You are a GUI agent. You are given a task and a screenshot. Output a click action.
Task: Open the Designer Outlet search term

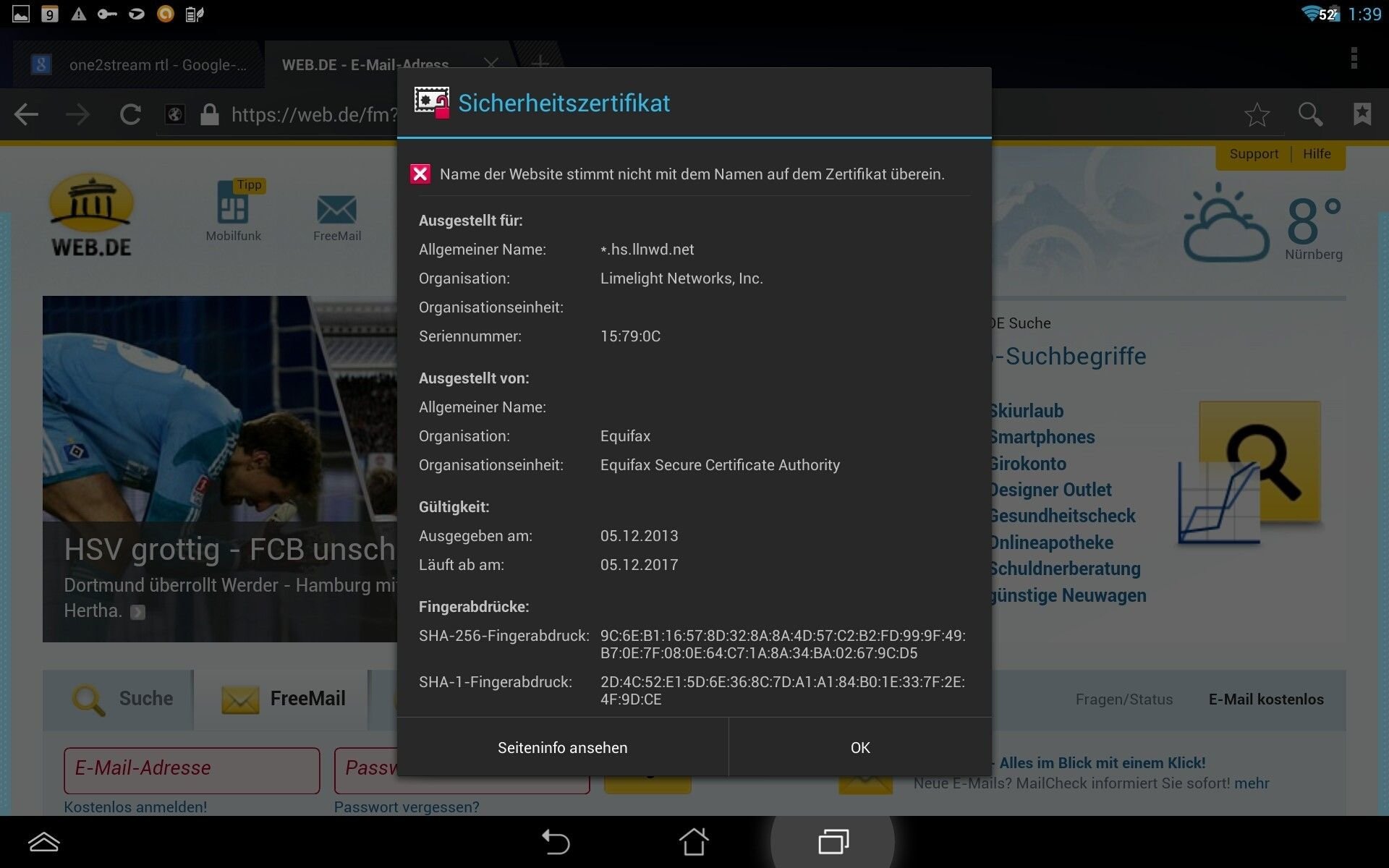[1050, 490]
